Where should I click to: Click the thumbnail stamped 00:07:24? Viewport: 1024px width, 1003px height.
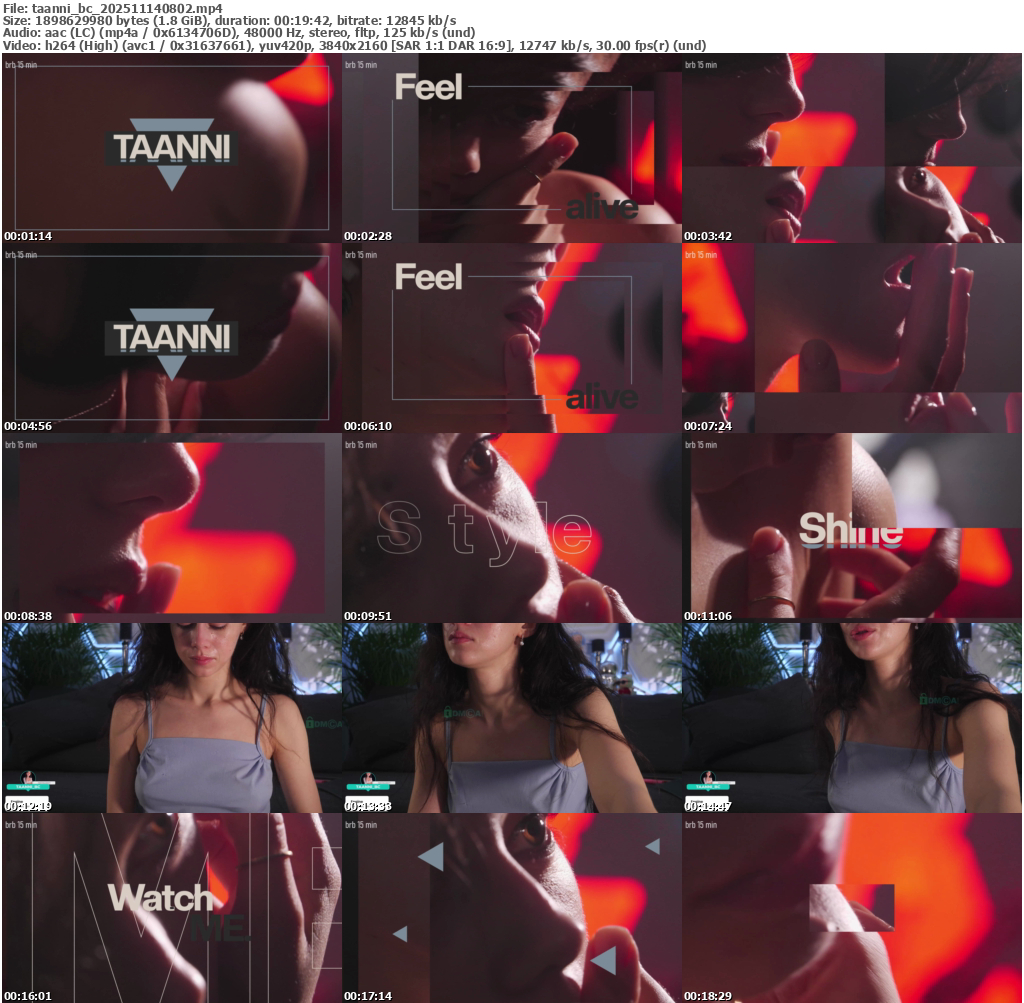(852, 338)
